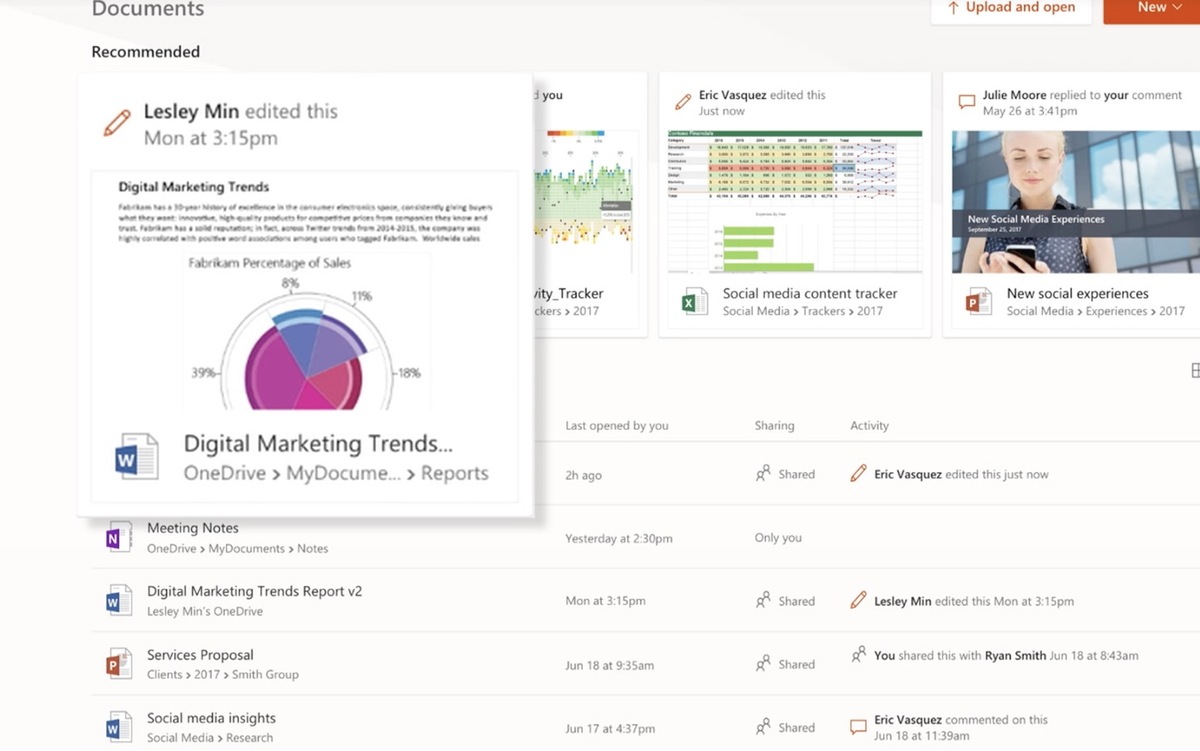1200x751 pixels.
Task: Click the shared people icon in 2h ago row
Action: (x=763, y=474)
